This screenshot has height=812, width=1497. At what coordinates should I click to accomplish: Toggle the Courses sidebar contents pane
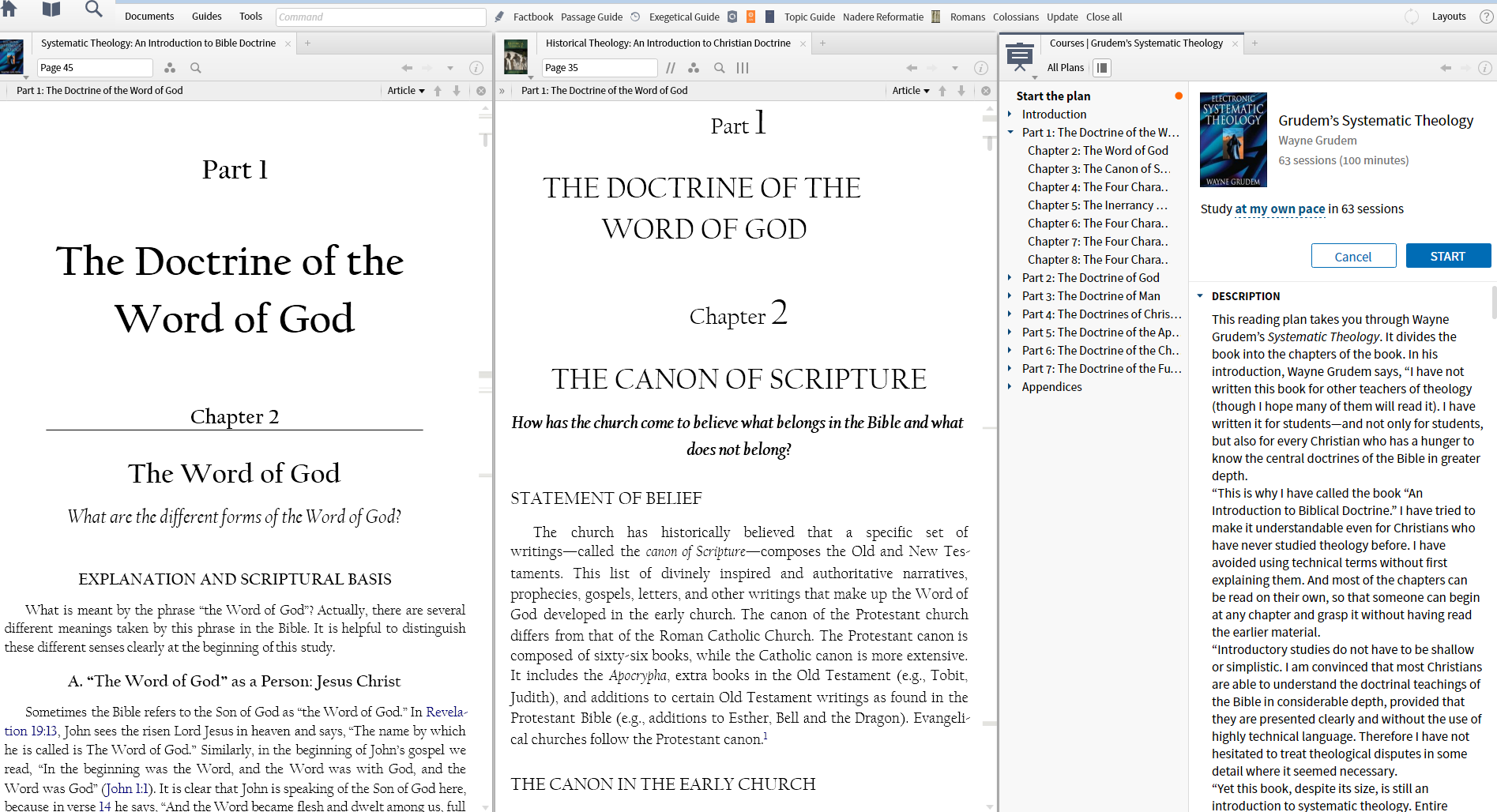1102,68
